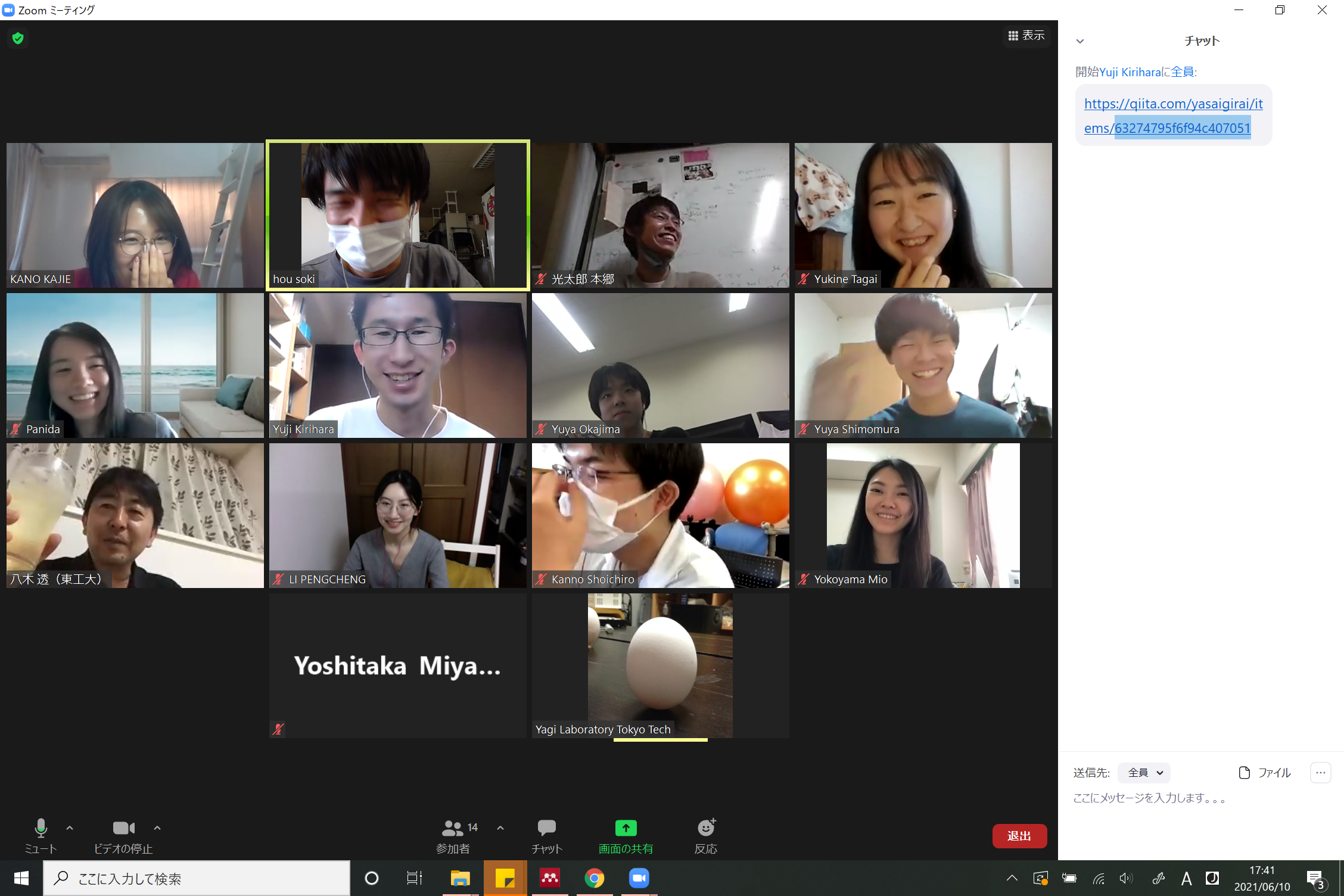Stop the video camera
The image size is (1344, 896).
(123, 828)
